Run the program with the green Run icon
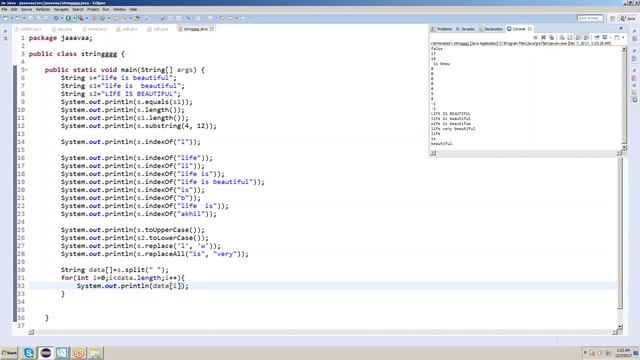Screen dimensions: 640x360 click(x=68, y=18)
